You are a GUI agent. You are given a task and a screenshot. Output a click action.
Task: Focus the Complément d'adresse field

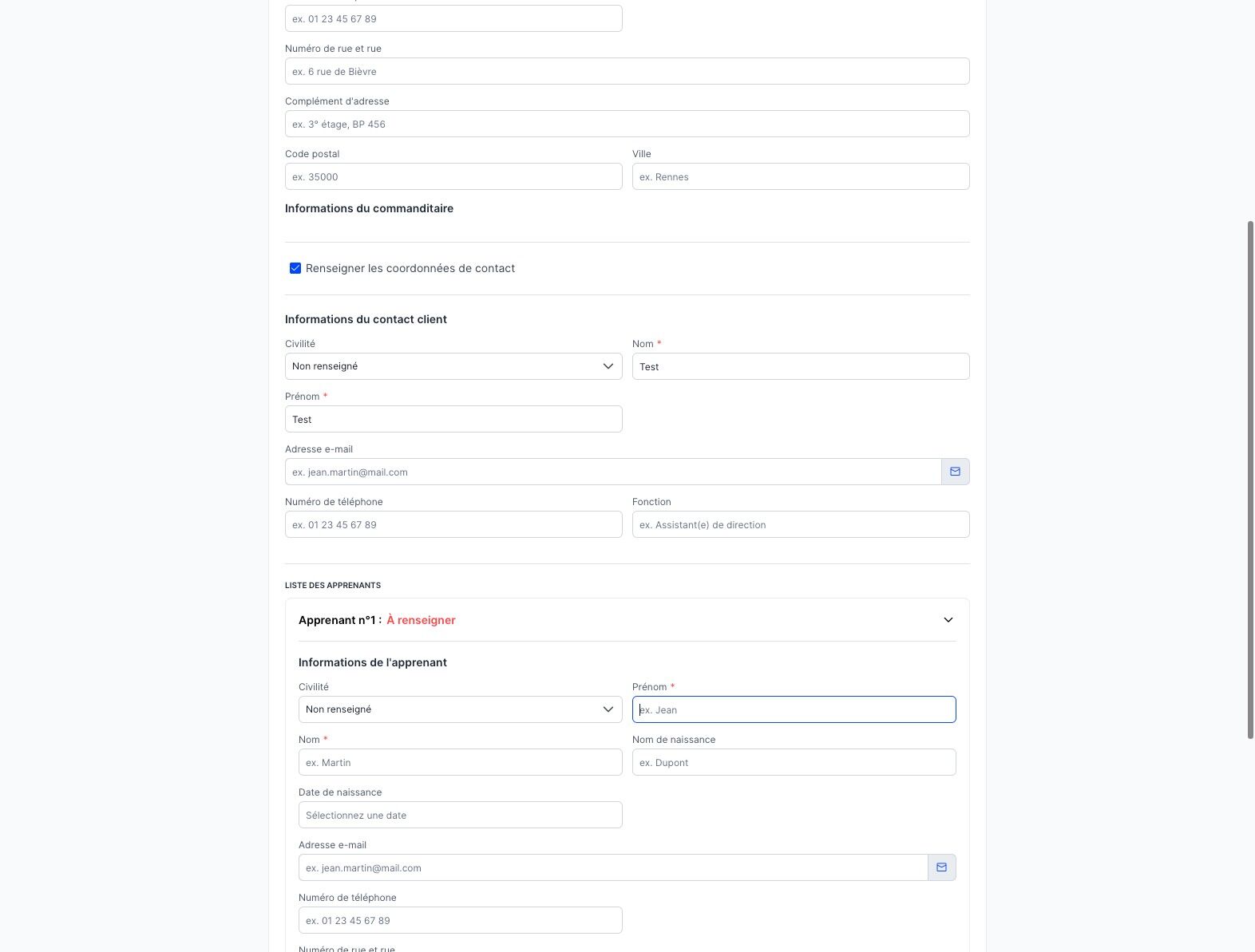coord(627,124)
